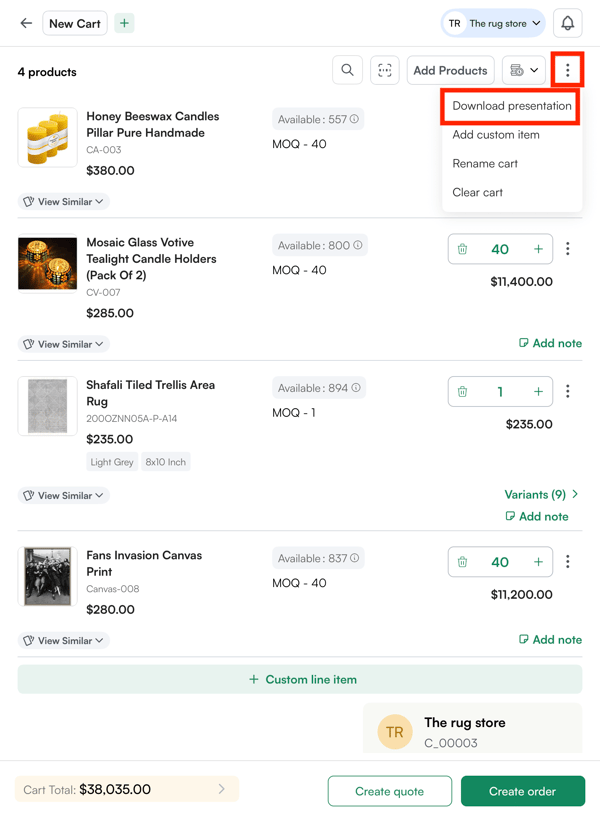Click green plus to add new cart
Image resolution: width=600 pixels, height=821 pixels.
tap(124, 23)
